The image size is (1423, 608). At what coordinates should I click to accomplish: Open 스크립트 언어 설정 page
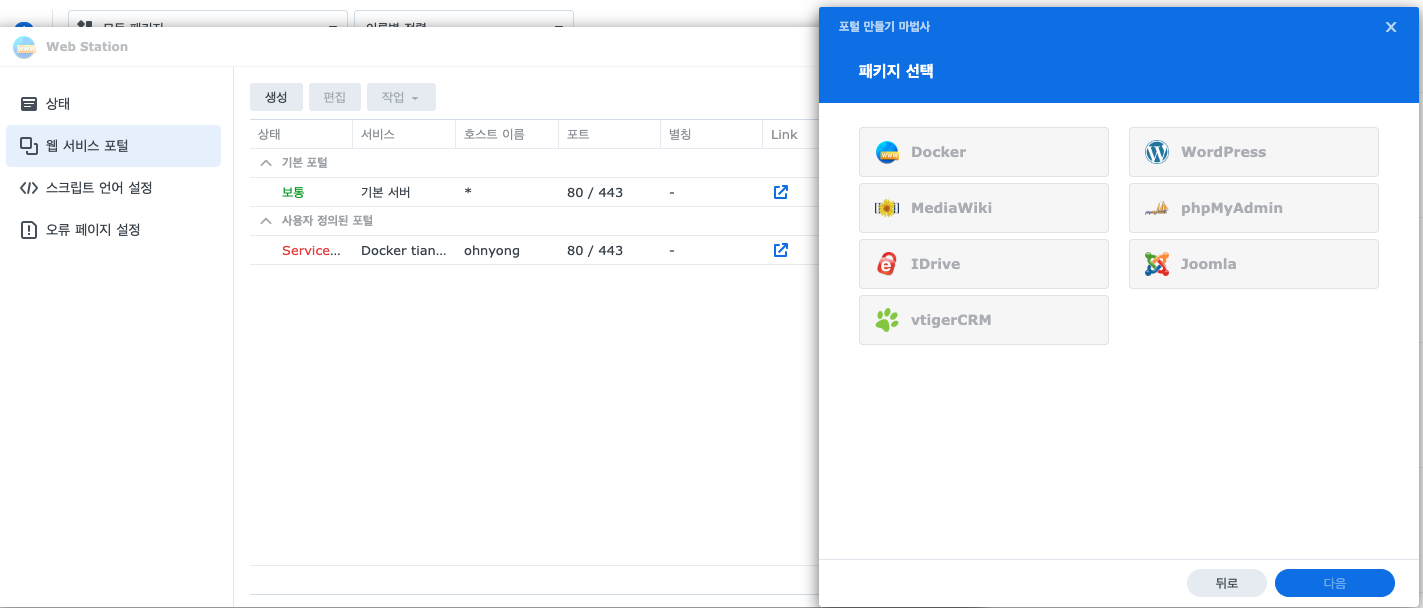113,188
